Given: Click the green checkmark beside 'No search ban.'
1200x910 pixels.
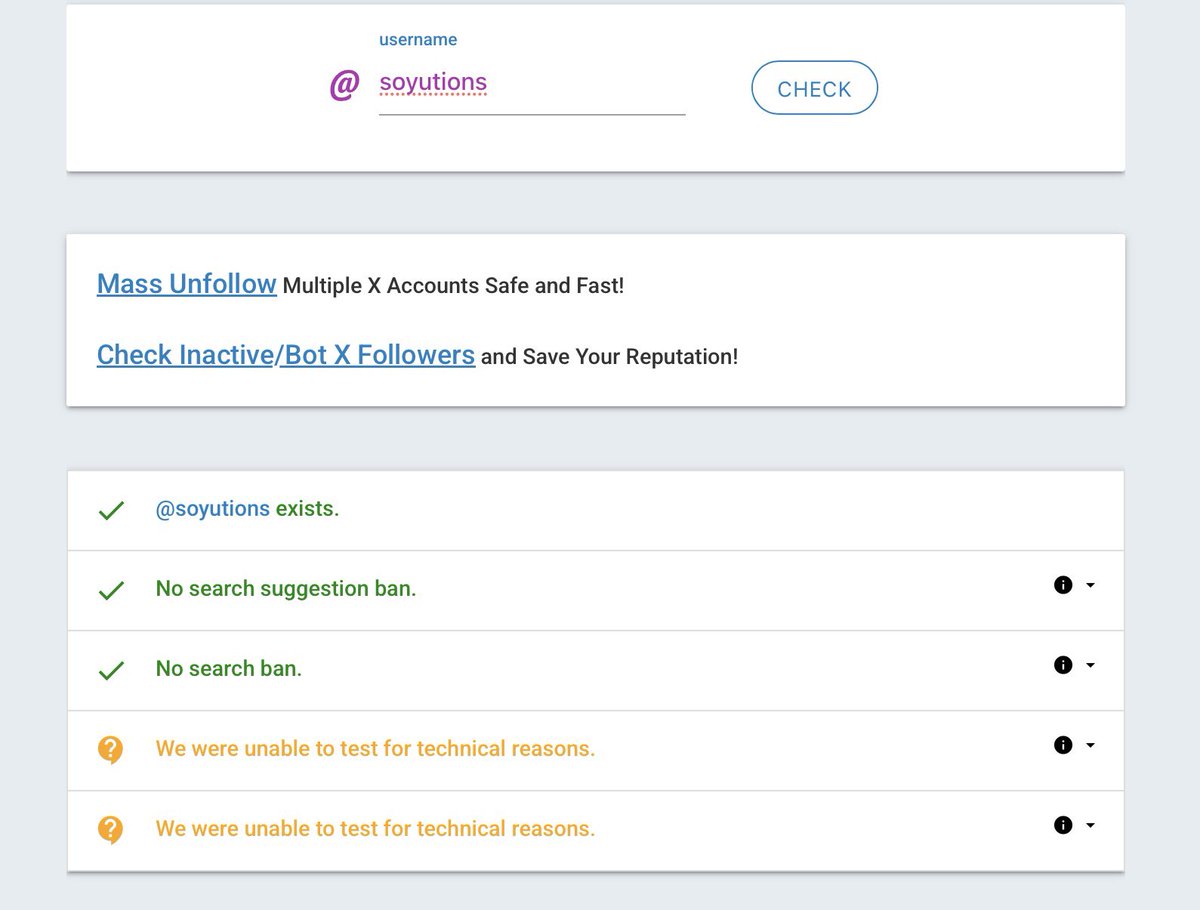Looking at the screenshot, I should [111, 670].
